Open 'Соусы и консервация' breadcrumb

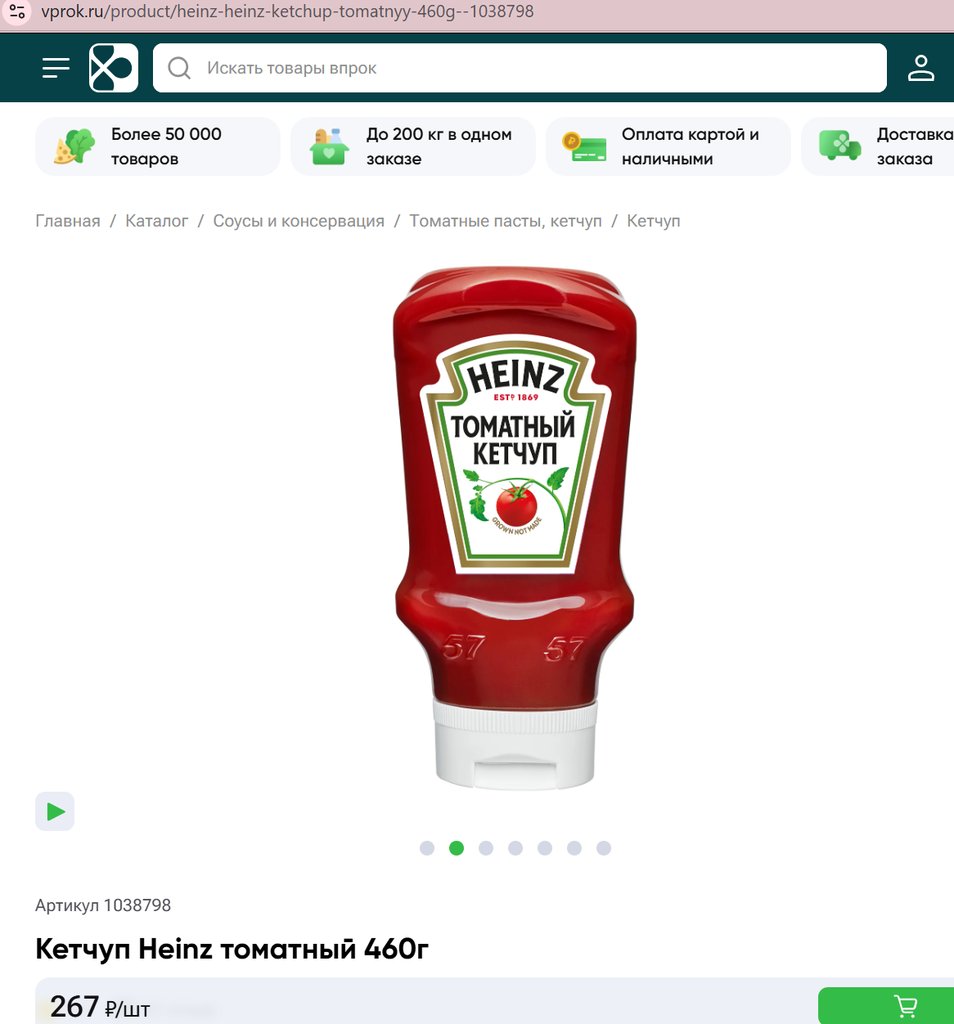click(298, 221)
